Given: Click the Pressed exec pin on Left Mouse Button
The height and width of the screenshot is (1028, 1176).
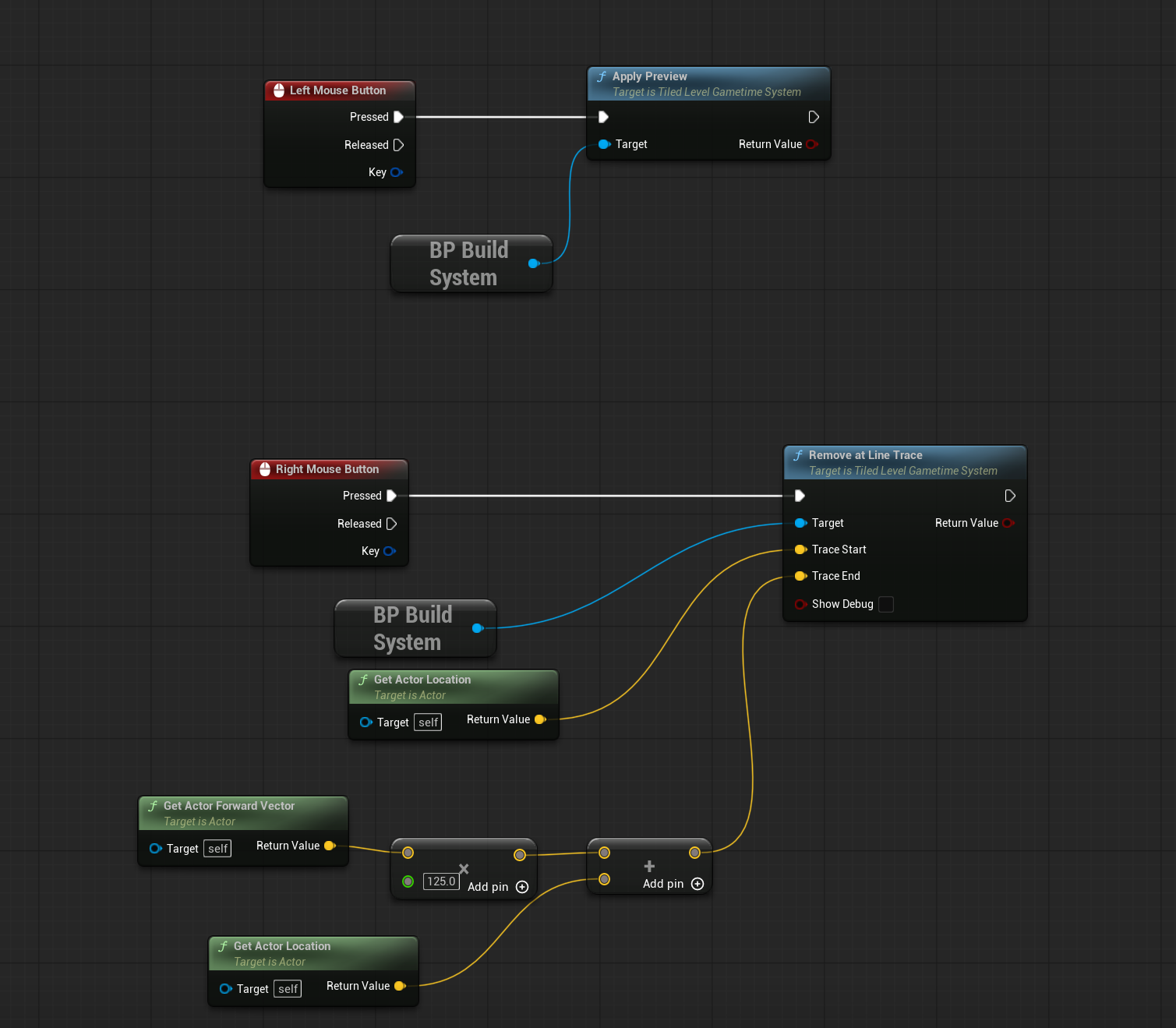Looking at the screenshot, I should coord(398,117).
